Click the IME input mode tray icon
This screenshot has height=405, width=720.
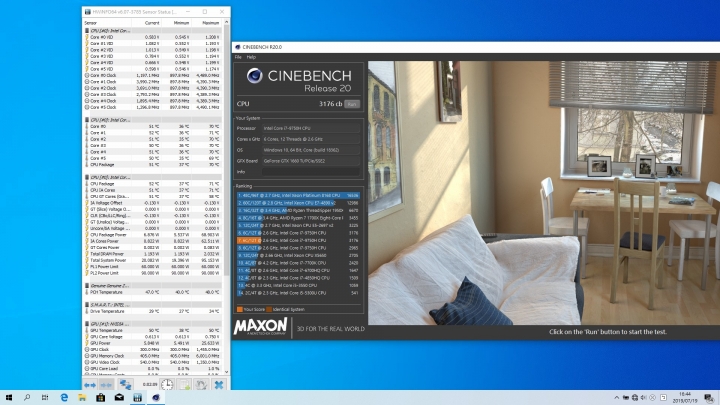click(664, 398)
